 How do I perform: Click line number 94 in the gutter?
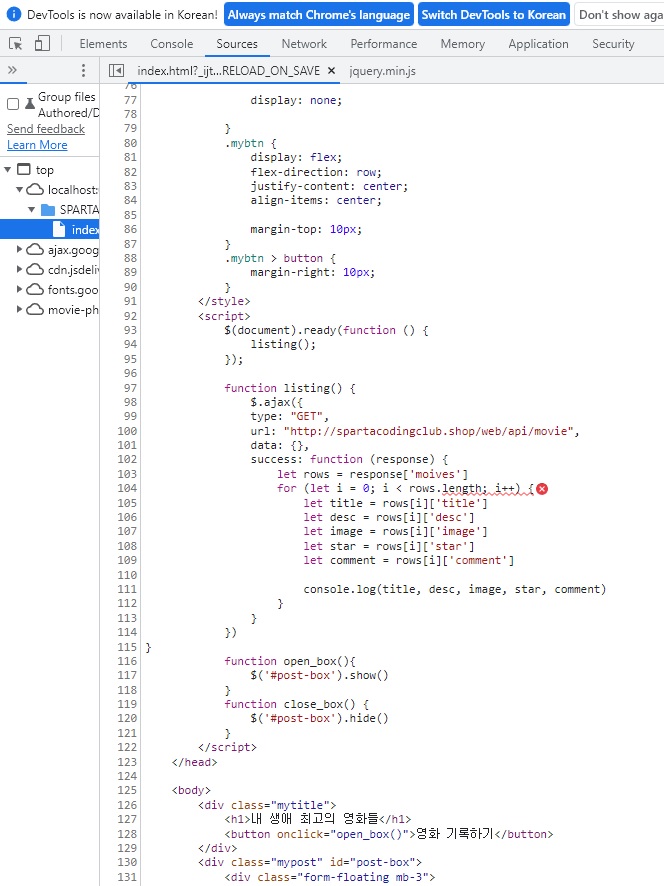[130, 344]
